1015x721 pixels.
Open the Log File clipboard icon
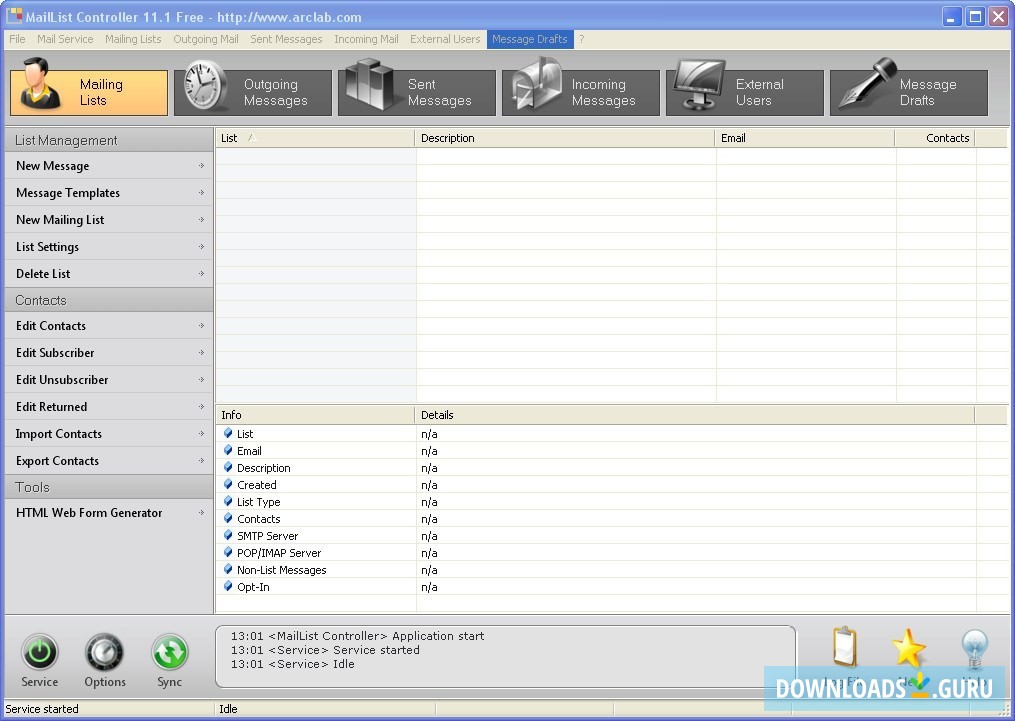[x=845, y=647]
